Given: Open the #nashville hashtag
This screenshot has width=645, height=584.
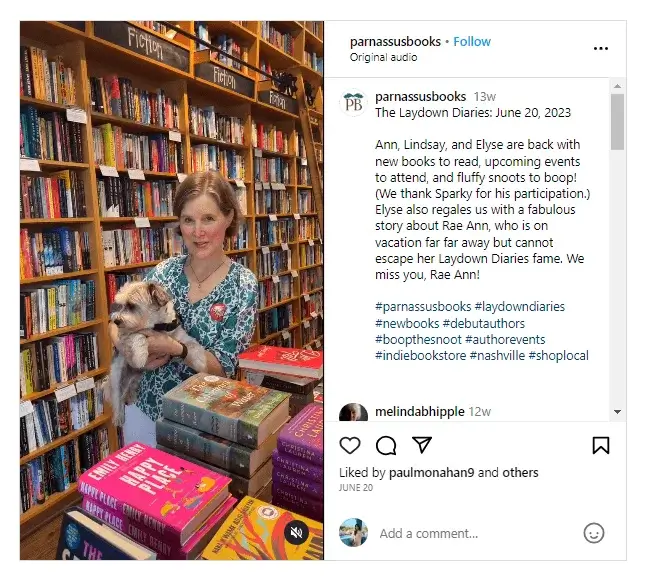Looking at the screenshot, I should (x=497, y=355).
